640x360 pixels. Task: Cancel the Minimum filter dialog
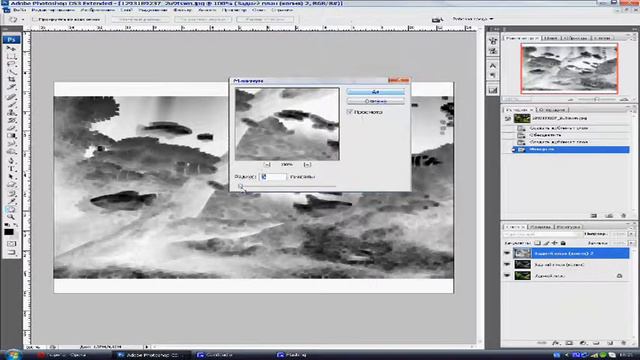tap(376, 101)
